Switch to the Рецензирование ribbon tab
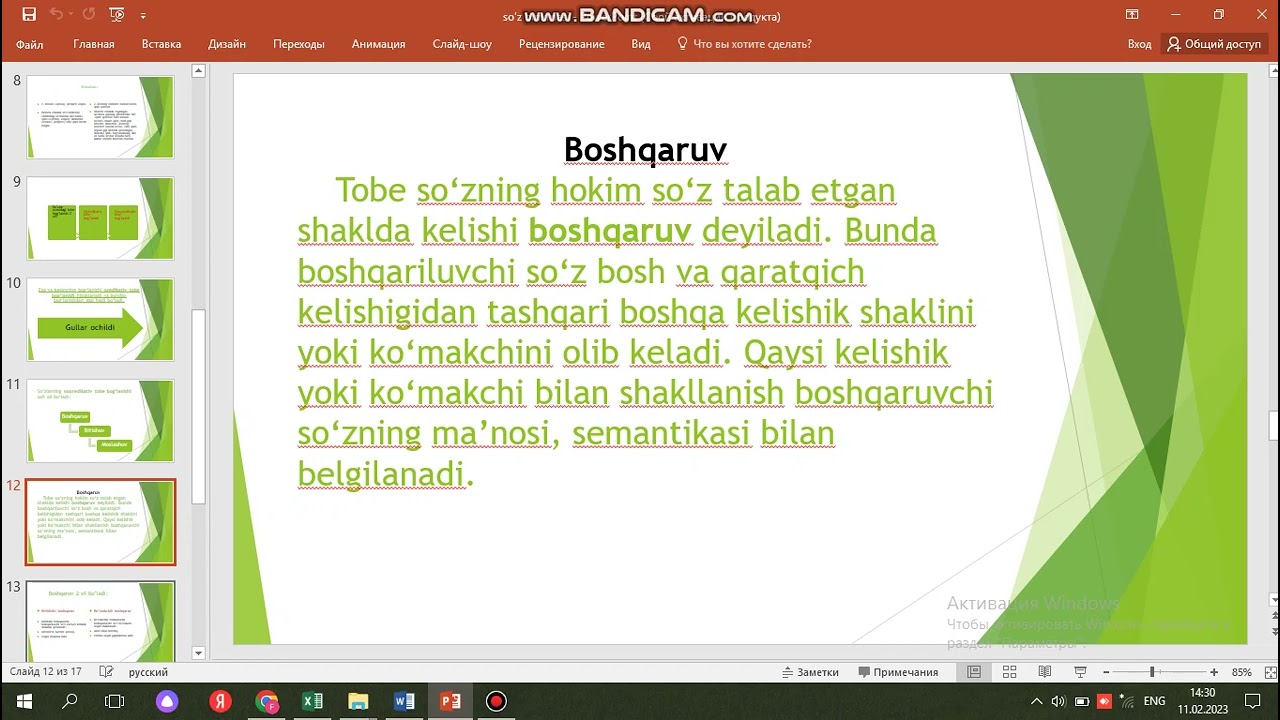The image size is (1280, 720). (561, 44)
